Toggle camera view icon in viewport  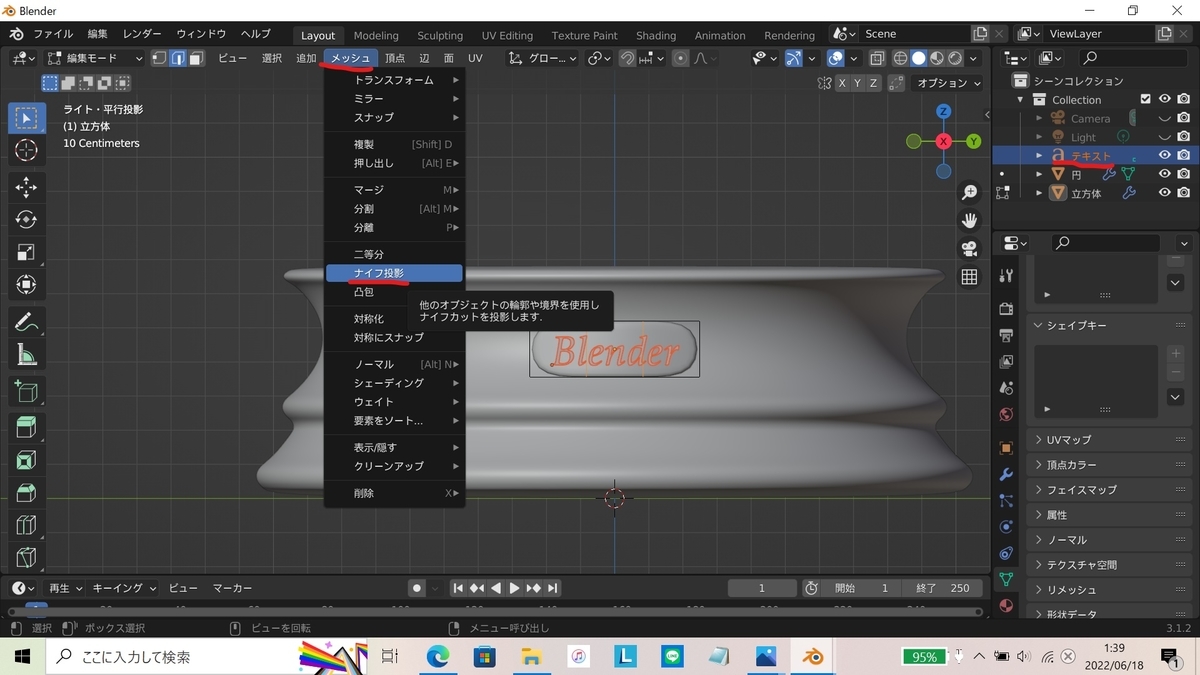click(969, 249)
